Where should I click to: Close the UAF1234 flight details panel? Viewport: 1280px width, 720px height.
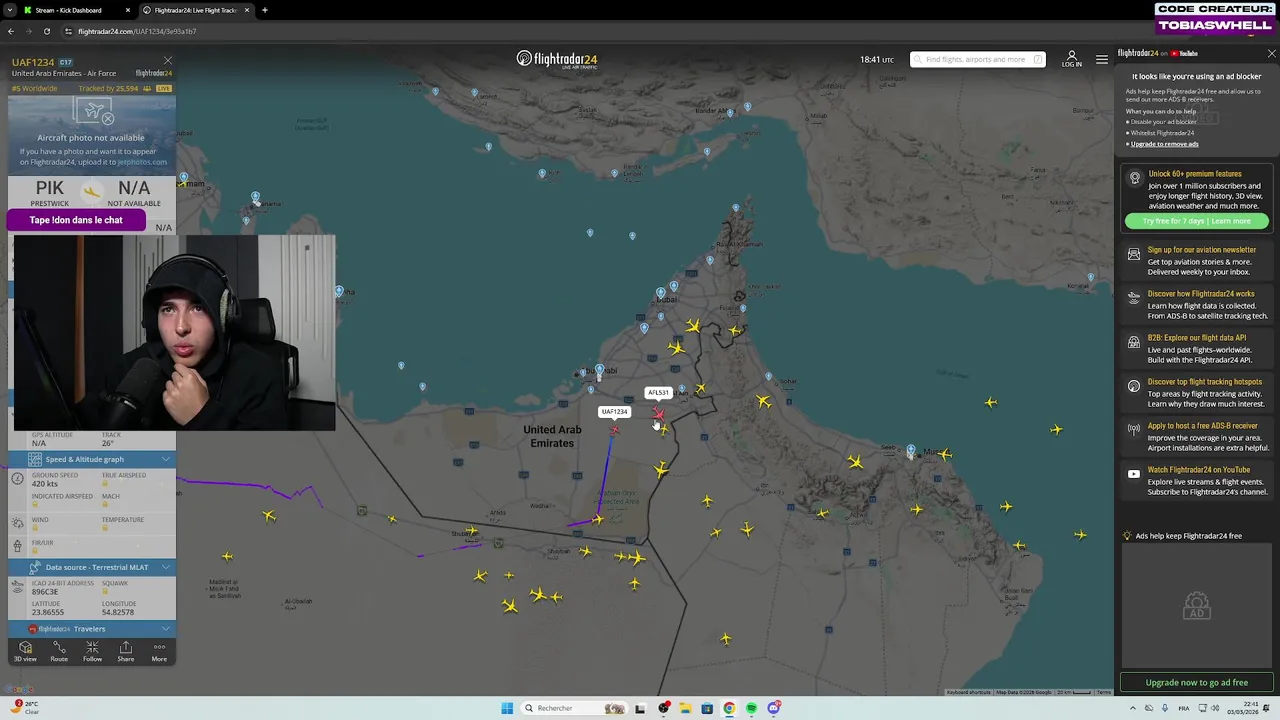point(168,61)
